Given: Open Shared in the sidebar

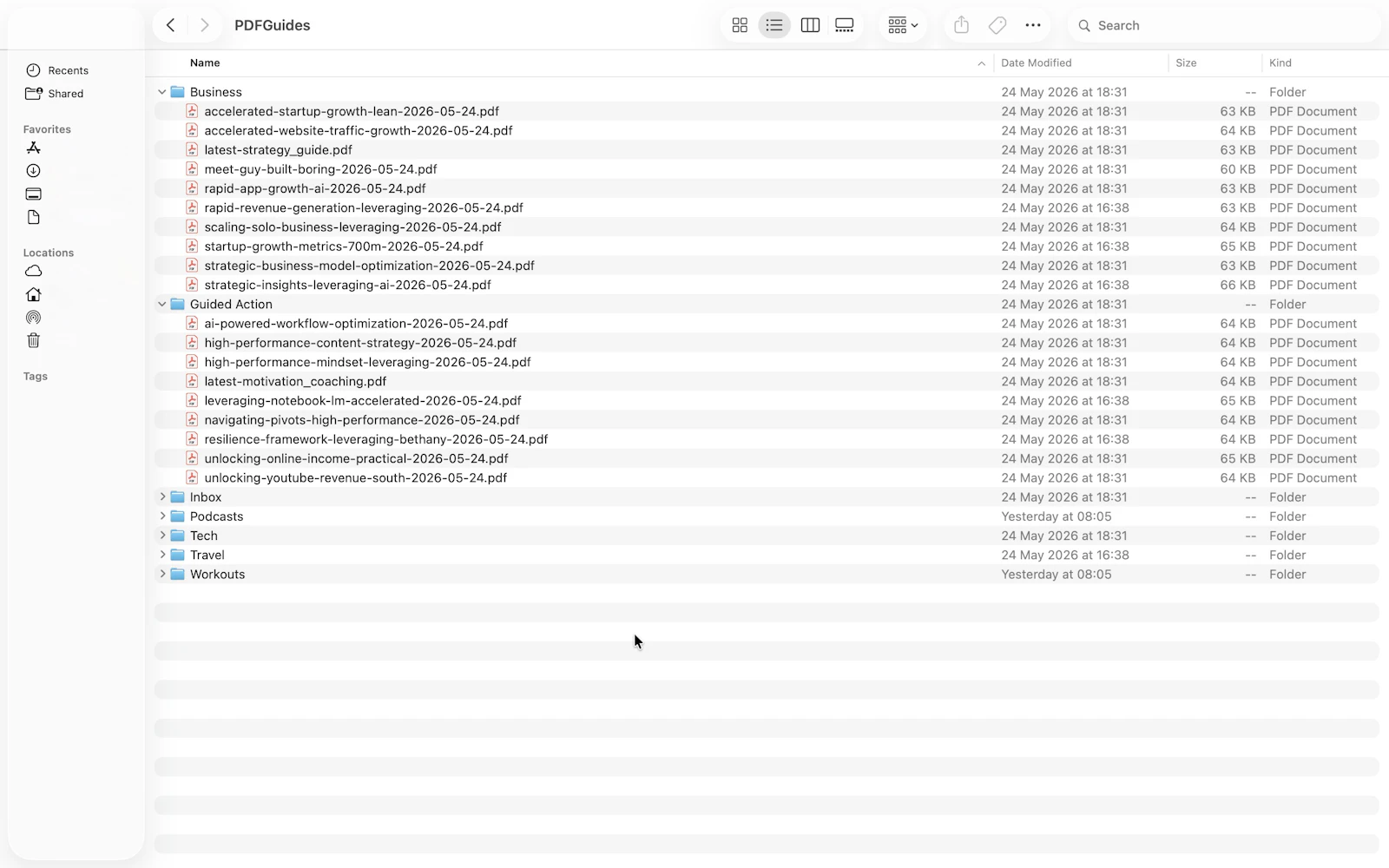Looking at the screenshot, I should 55,94.
